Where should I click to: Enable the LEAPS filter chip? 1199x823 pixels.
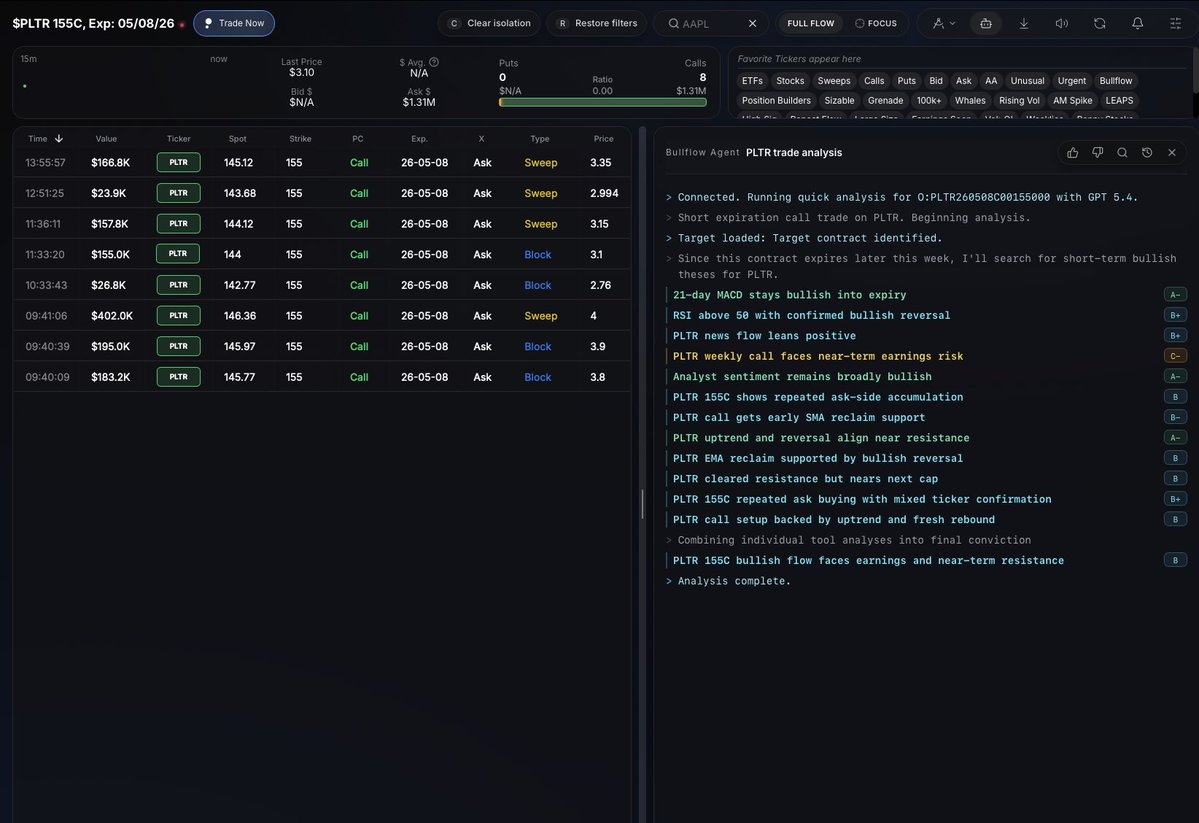coord(1119,101)
